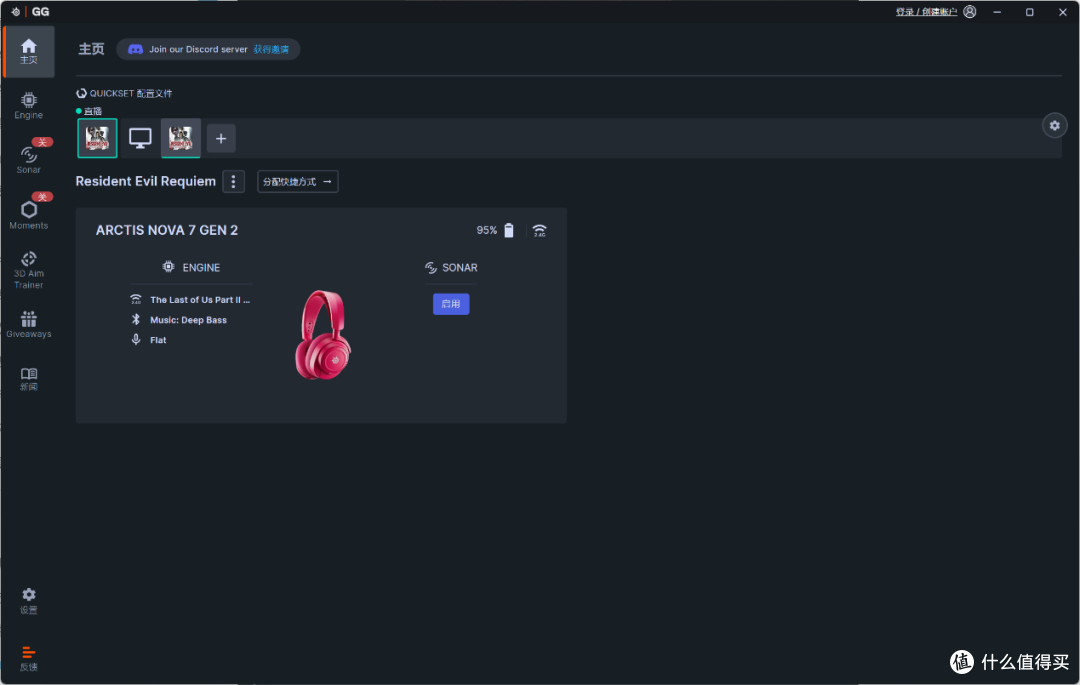The width and height of the screenshot is (1080, 685).
Task: Click the 2.4G wireless connection icon in header
Action: [x=540, y=231]
